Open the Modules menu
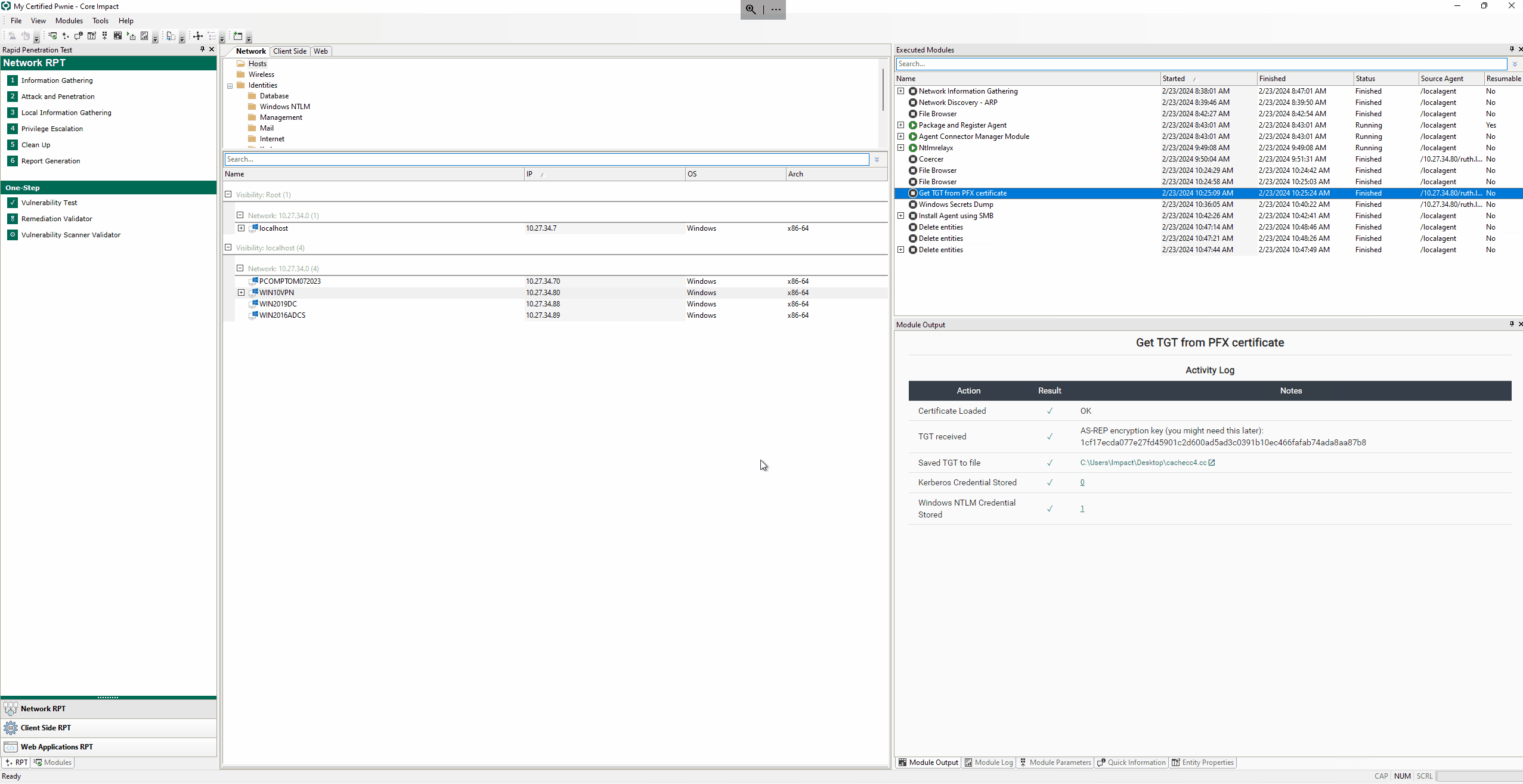Viewport: 1523px width, 784px height. [x=69, y=21]
